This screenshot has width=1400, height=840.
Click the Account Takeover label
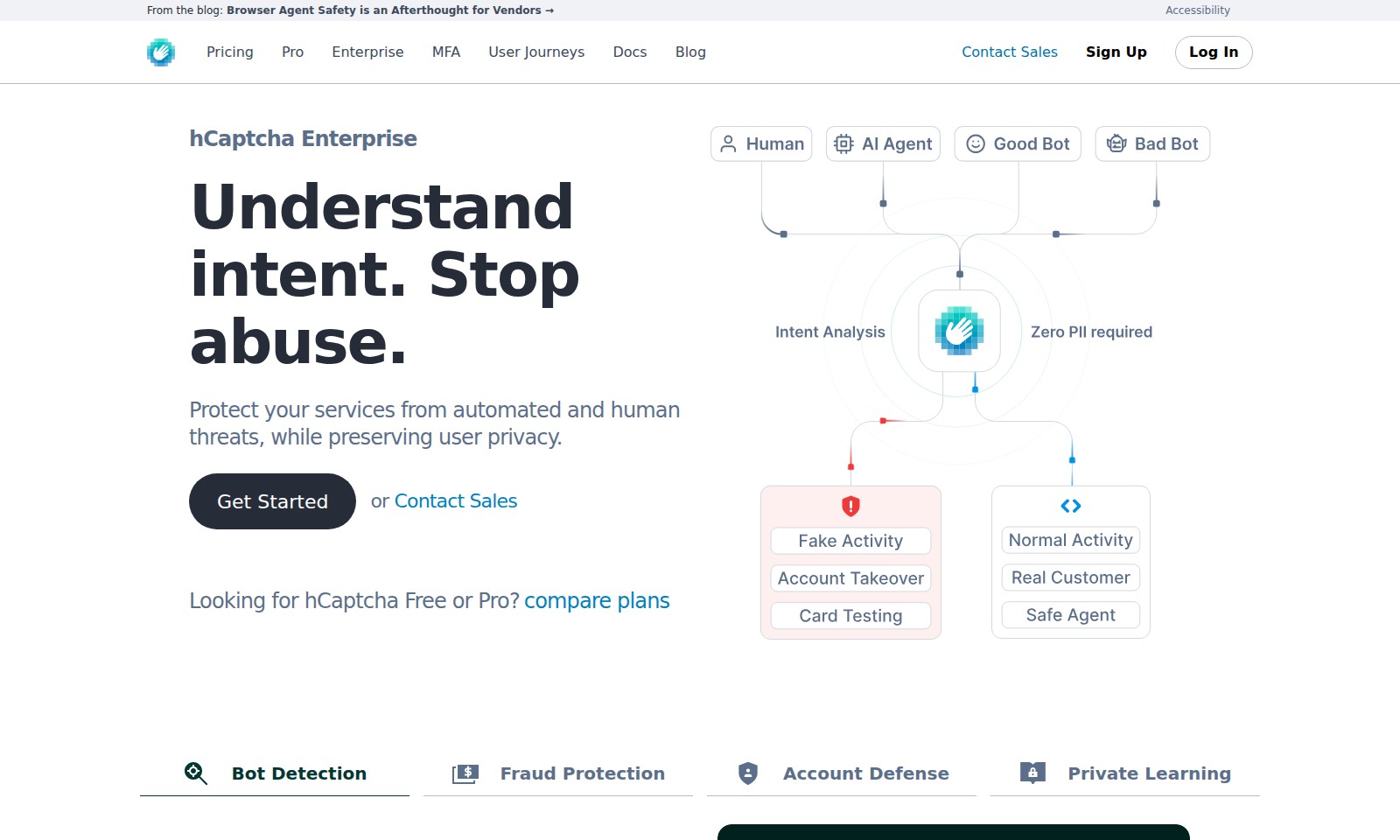[850, 578]
